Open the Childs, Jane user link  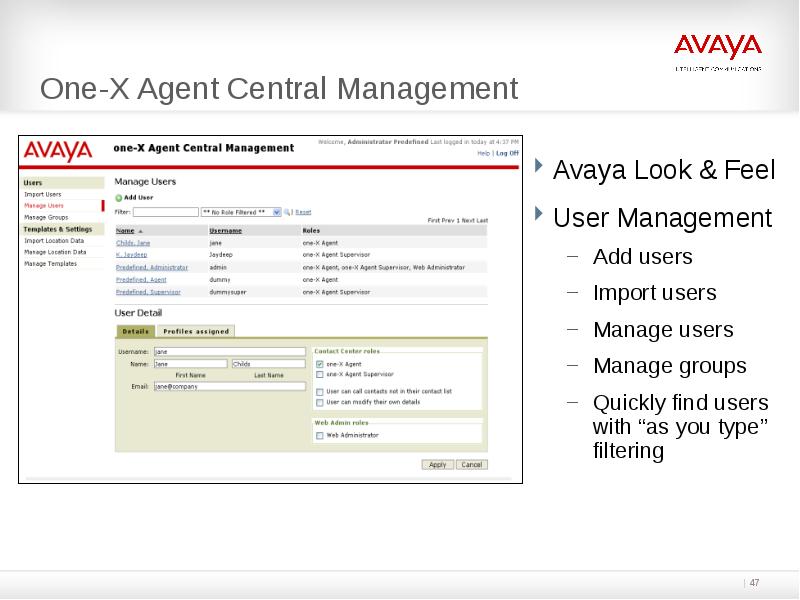(x=133, y=243)
